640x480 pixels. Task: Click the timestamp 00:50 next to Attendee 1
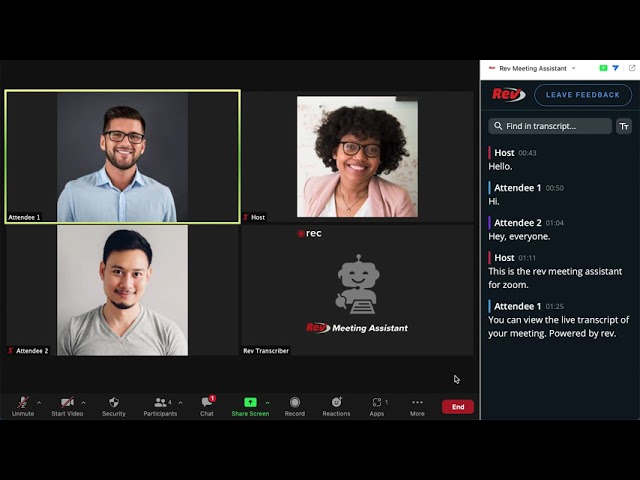555,188
